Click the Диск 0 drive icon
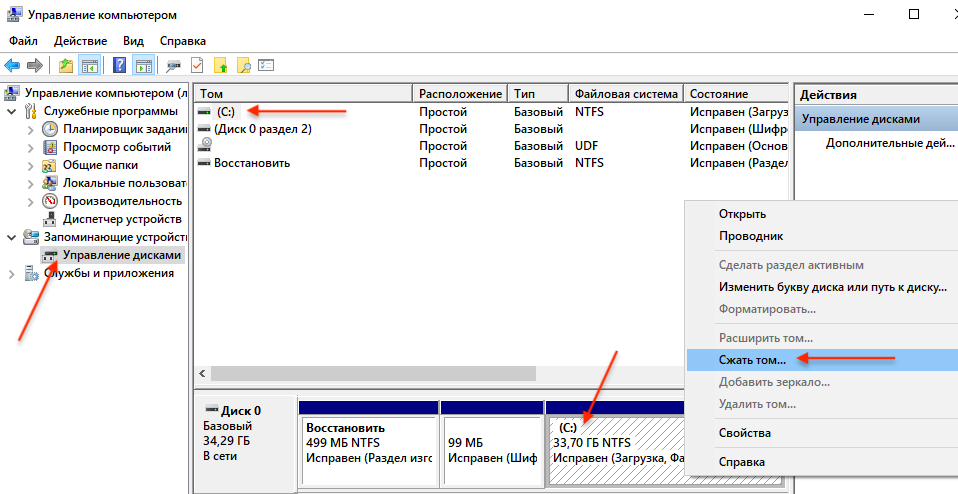958x494 pixels. coord(211,409)
